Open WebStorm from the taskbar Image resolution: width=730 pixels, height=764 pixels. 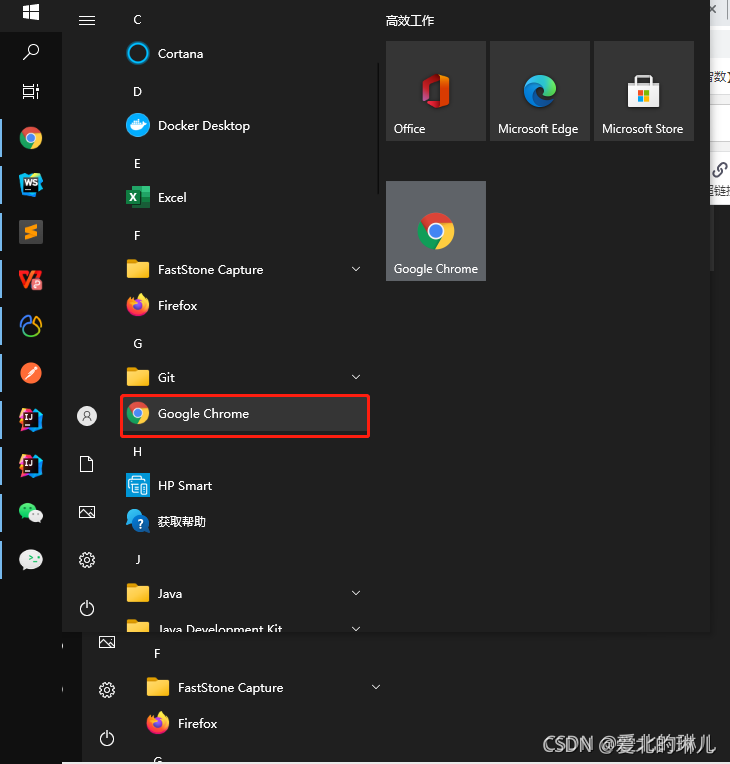[31, 185]
